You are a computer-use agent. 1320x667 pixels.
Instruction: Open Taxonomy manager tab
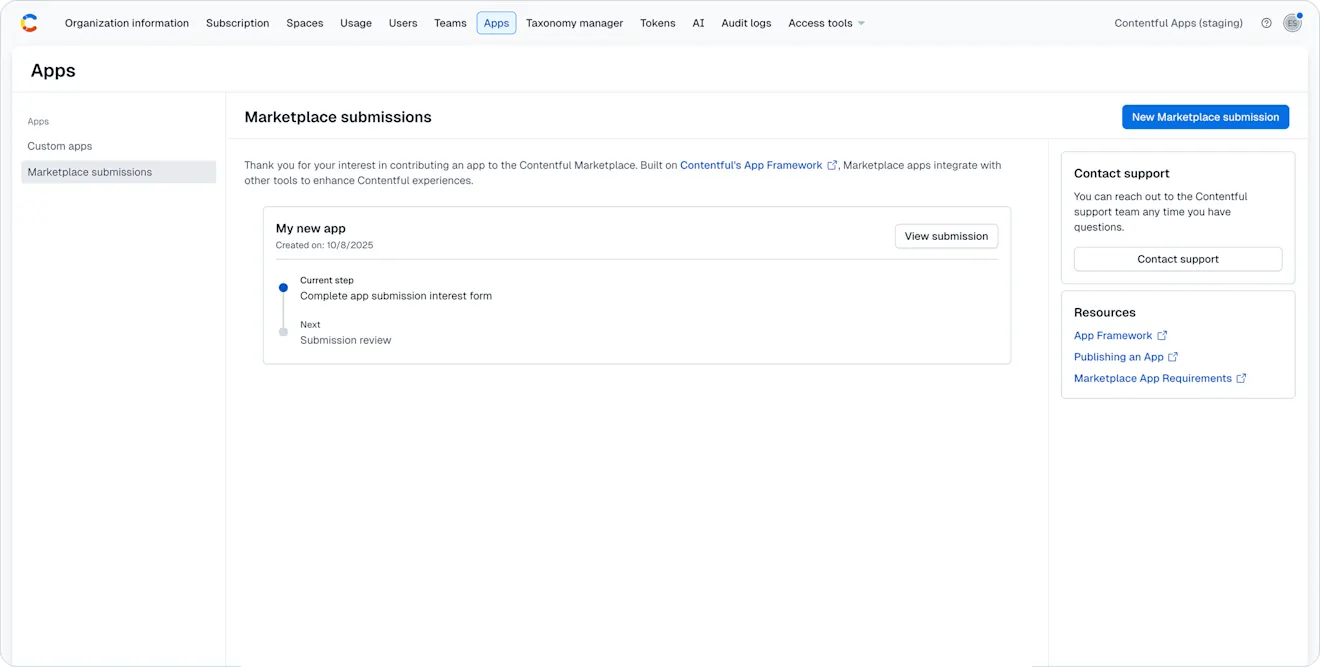click(x=574, y=23)
